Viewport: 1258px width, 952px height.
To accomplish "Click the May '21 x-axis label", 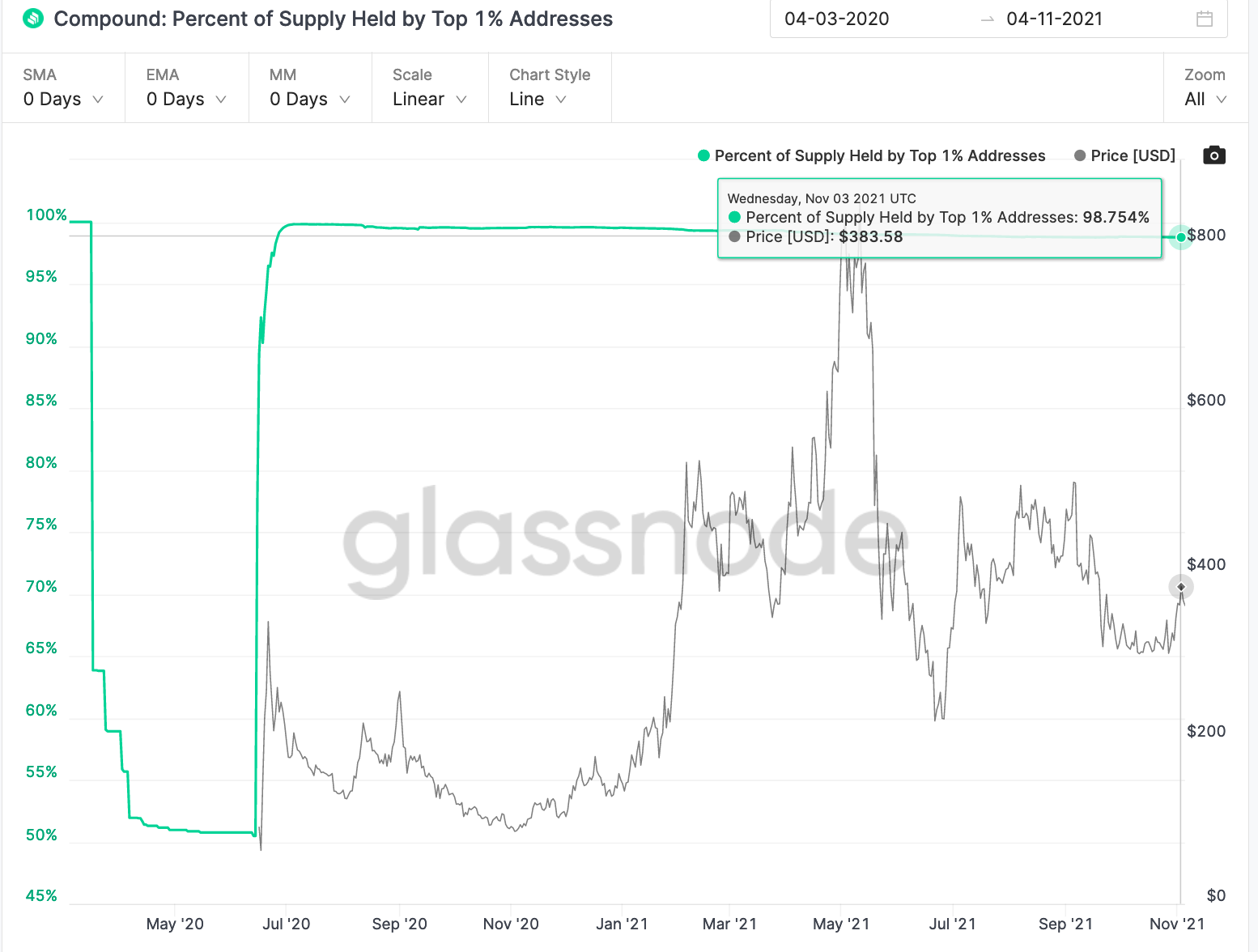I will pos(841,924).
